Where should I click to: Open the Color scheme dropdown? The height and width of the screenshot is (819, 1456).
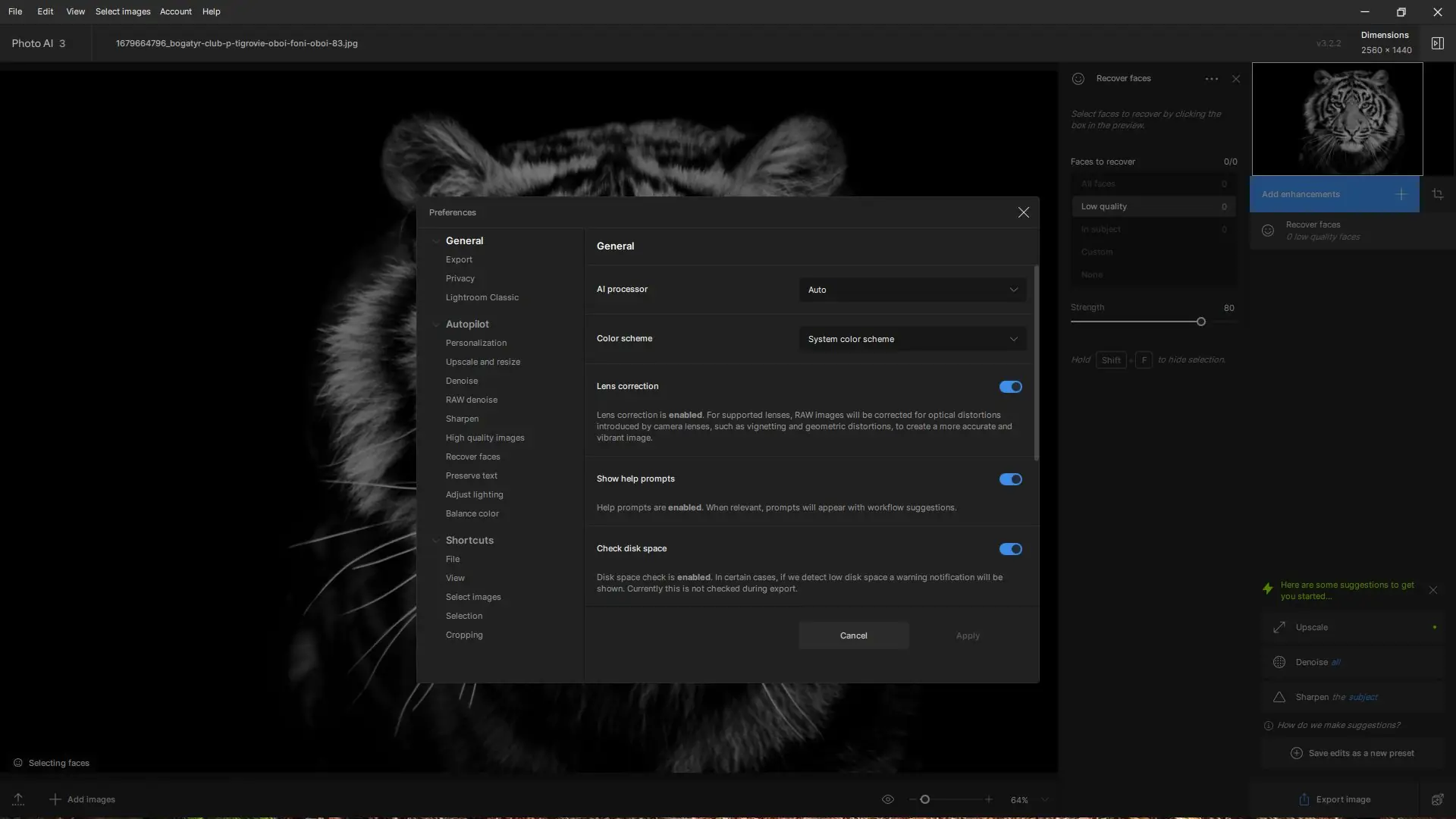912,339
